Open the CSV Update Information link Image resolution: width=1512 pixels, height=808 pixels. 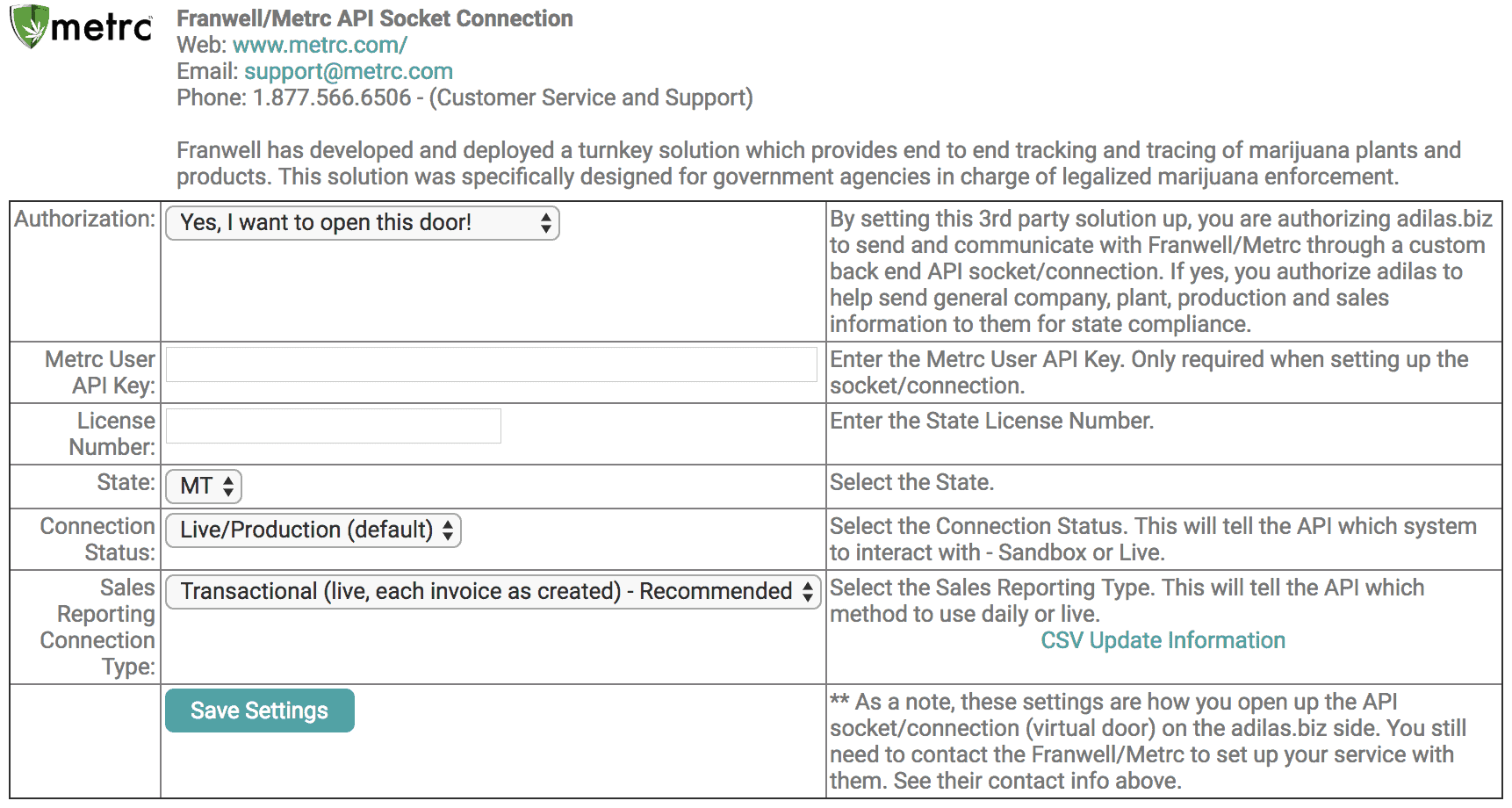pos(1163,640)
